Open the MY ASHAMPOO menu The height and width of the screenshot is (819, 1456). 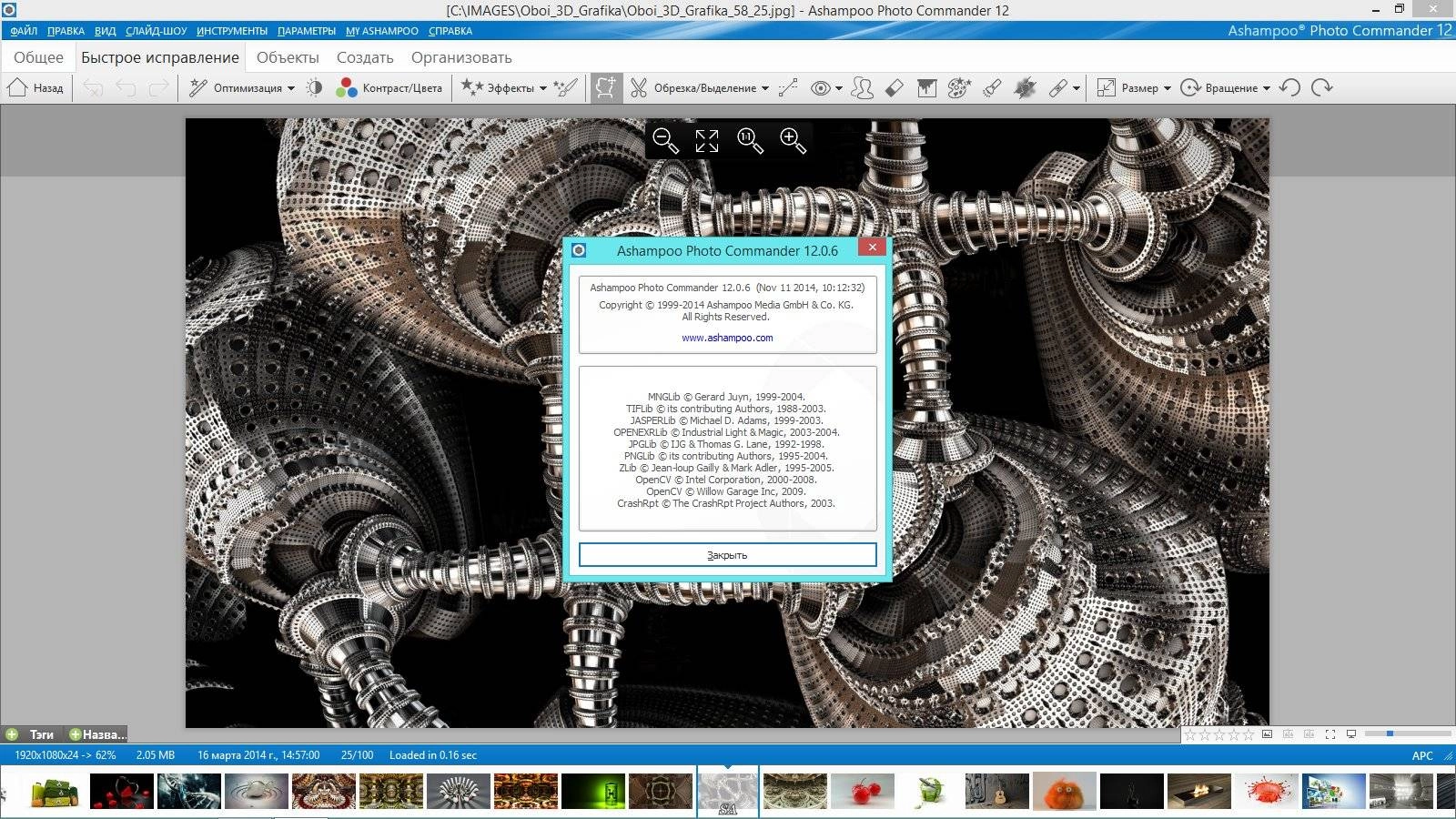point(382,31)
